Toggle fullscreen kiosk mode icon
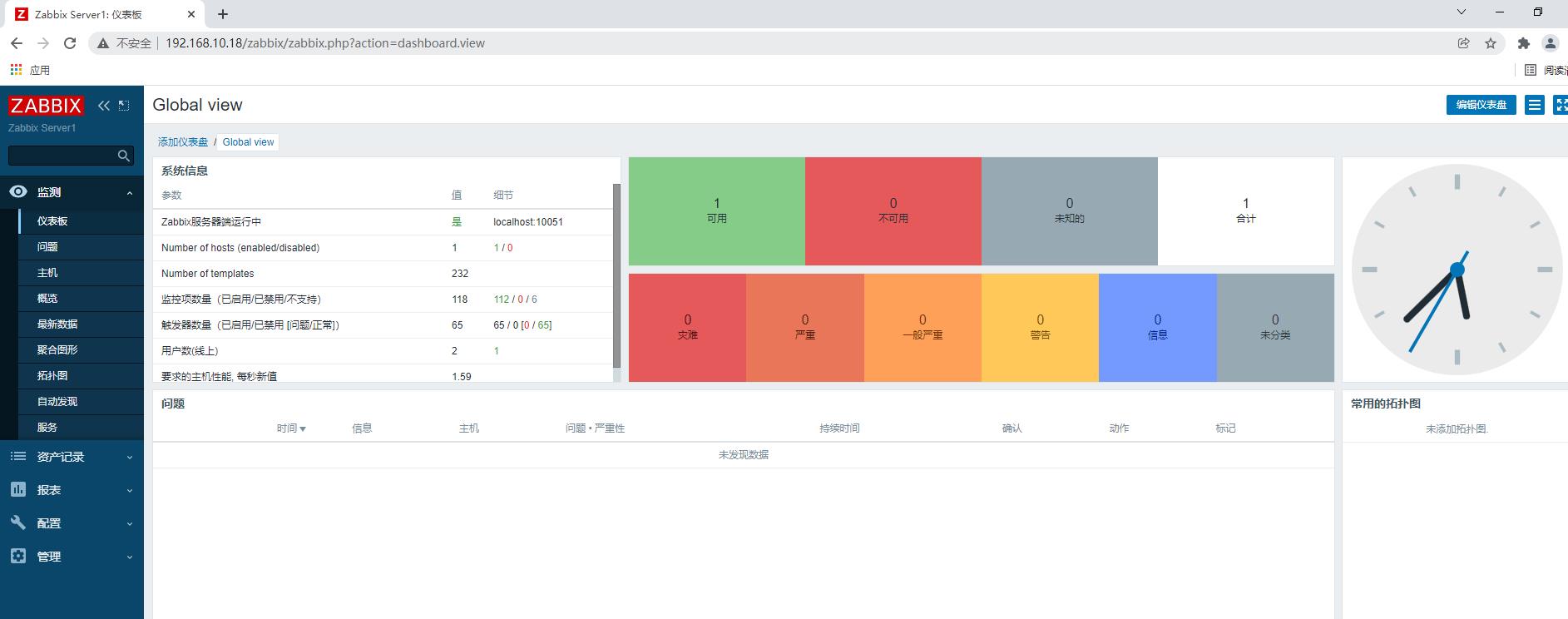 click(x=1561, y=105)
